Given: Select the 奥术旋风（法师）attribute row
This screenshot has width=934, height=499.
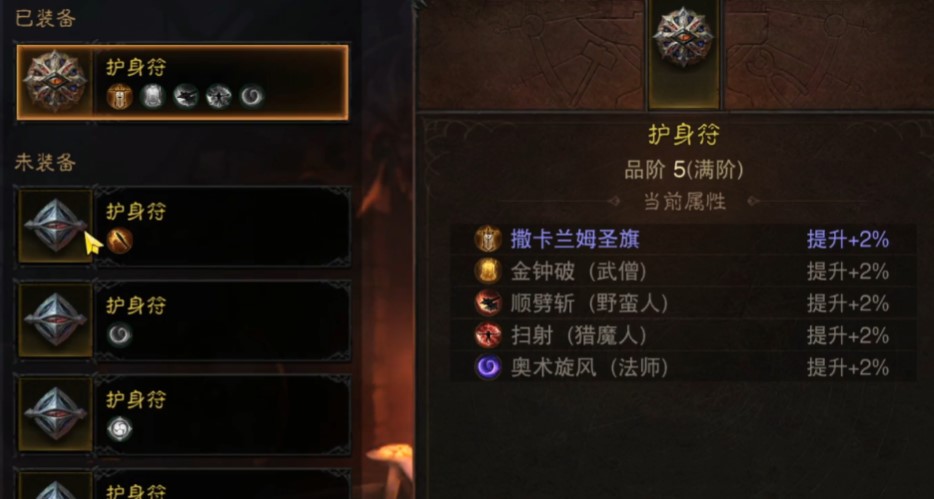Looking at the screenshot, I should pyautogui.click(x=683, y=367).
